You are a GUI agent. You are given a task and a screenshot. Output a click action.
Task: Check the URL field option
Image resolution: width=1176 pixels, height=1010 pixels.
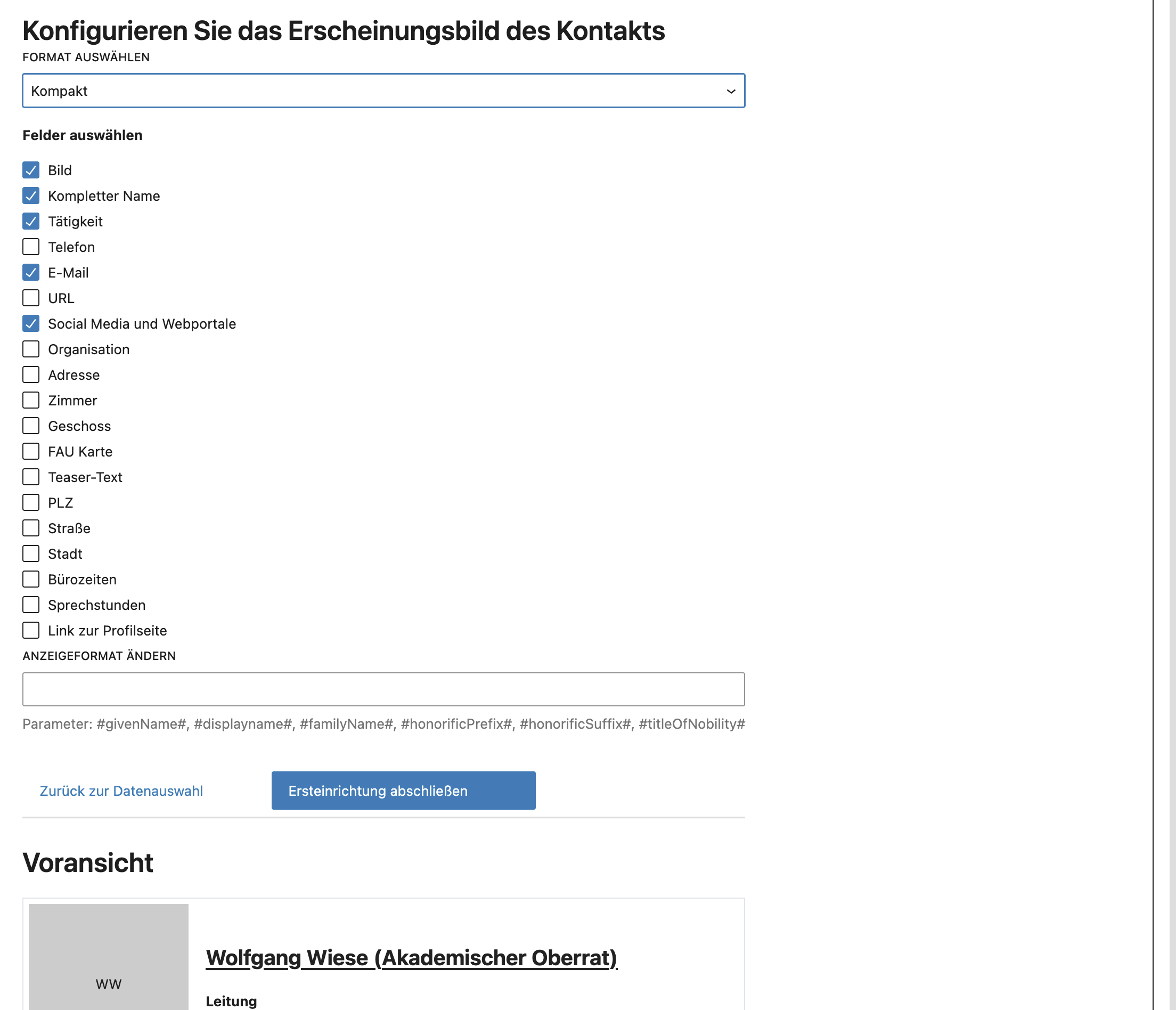pos(31,298)
